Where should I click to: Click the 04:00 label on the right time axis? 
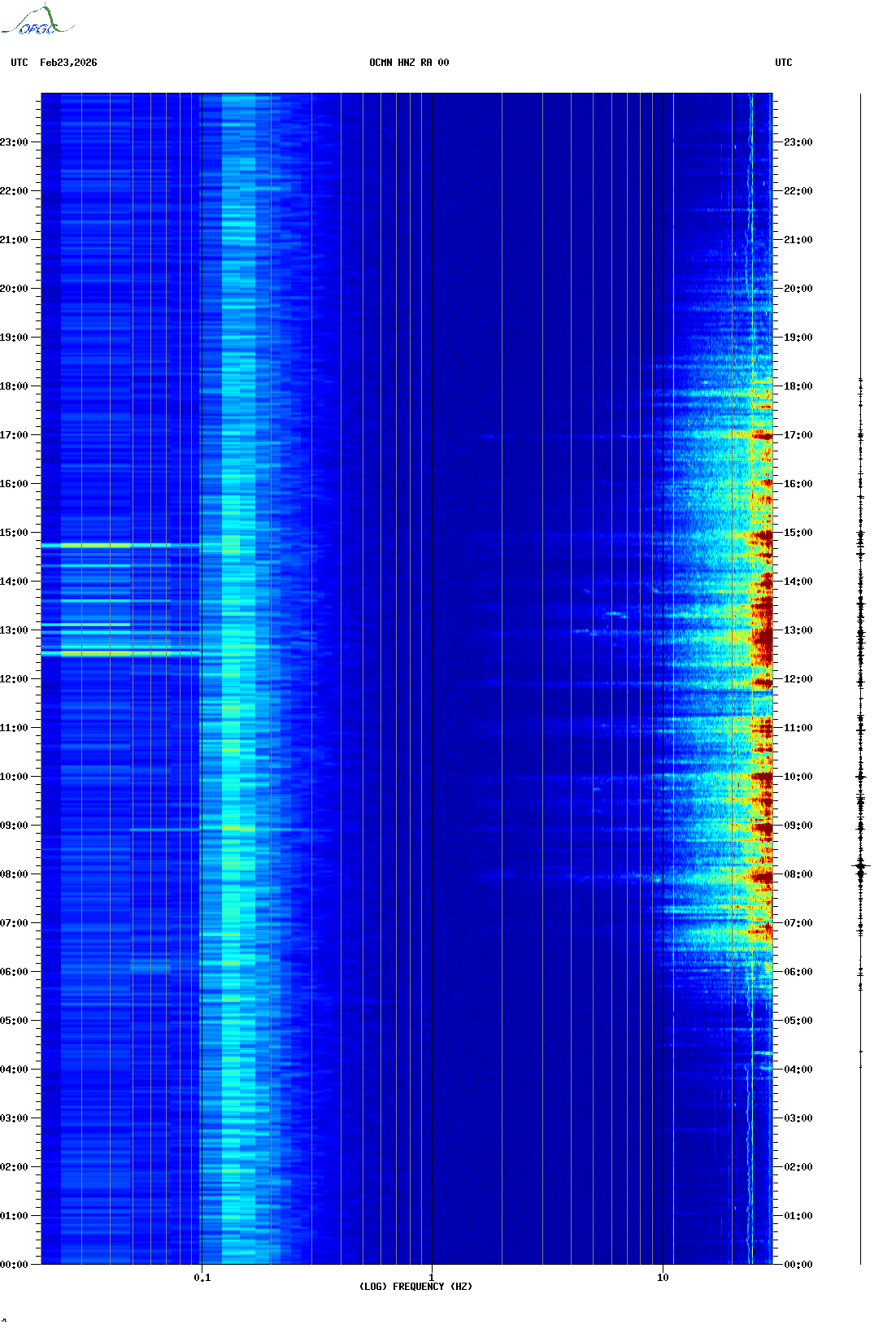tap(798, 1070)
